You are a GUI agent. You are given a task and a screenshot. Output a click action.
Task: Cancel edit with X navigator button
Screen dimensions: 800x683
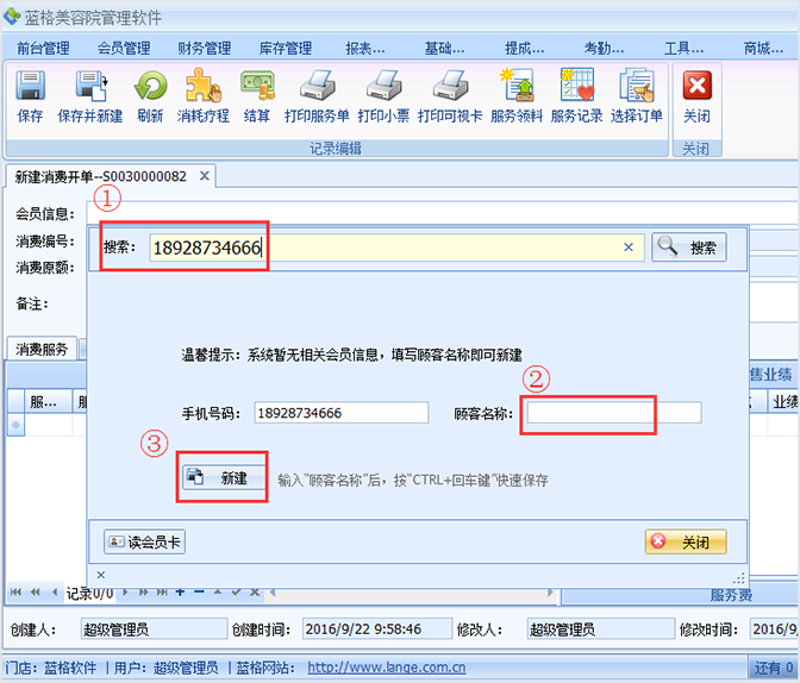pos(255,592)
